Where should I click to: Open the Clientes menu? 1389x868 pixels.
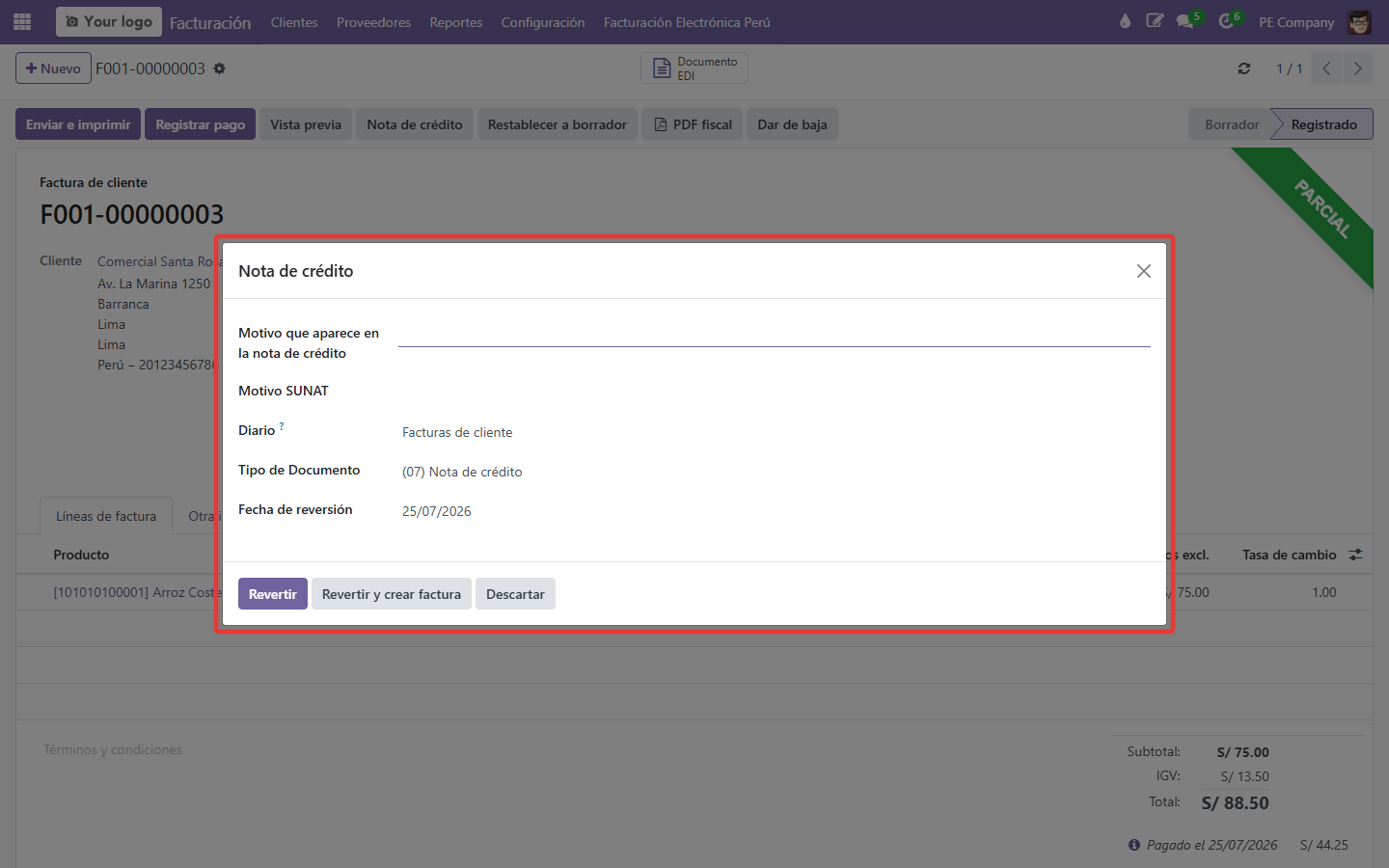(294, 22)
